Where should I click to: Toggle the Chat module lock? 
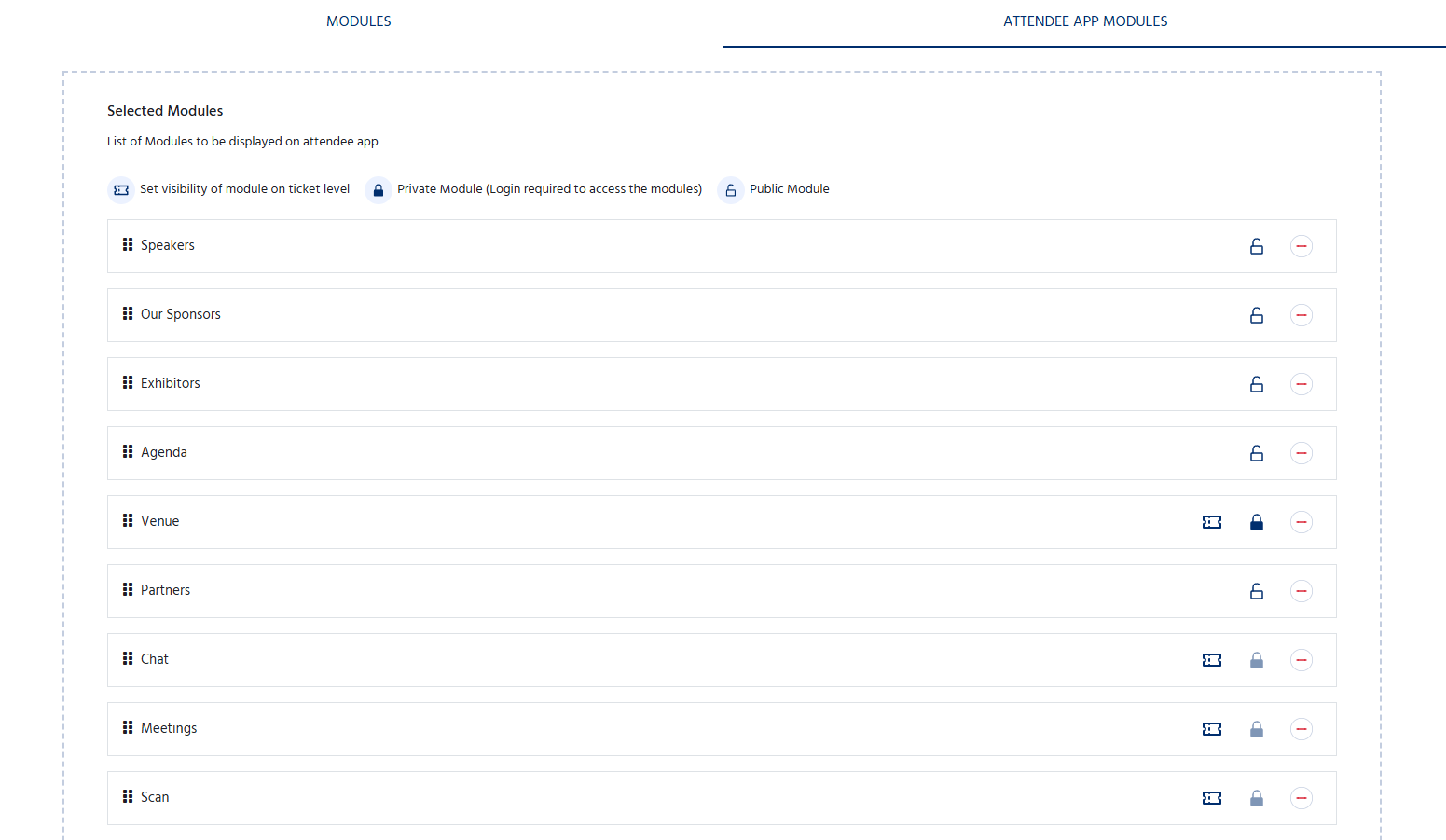[1257, 660]
